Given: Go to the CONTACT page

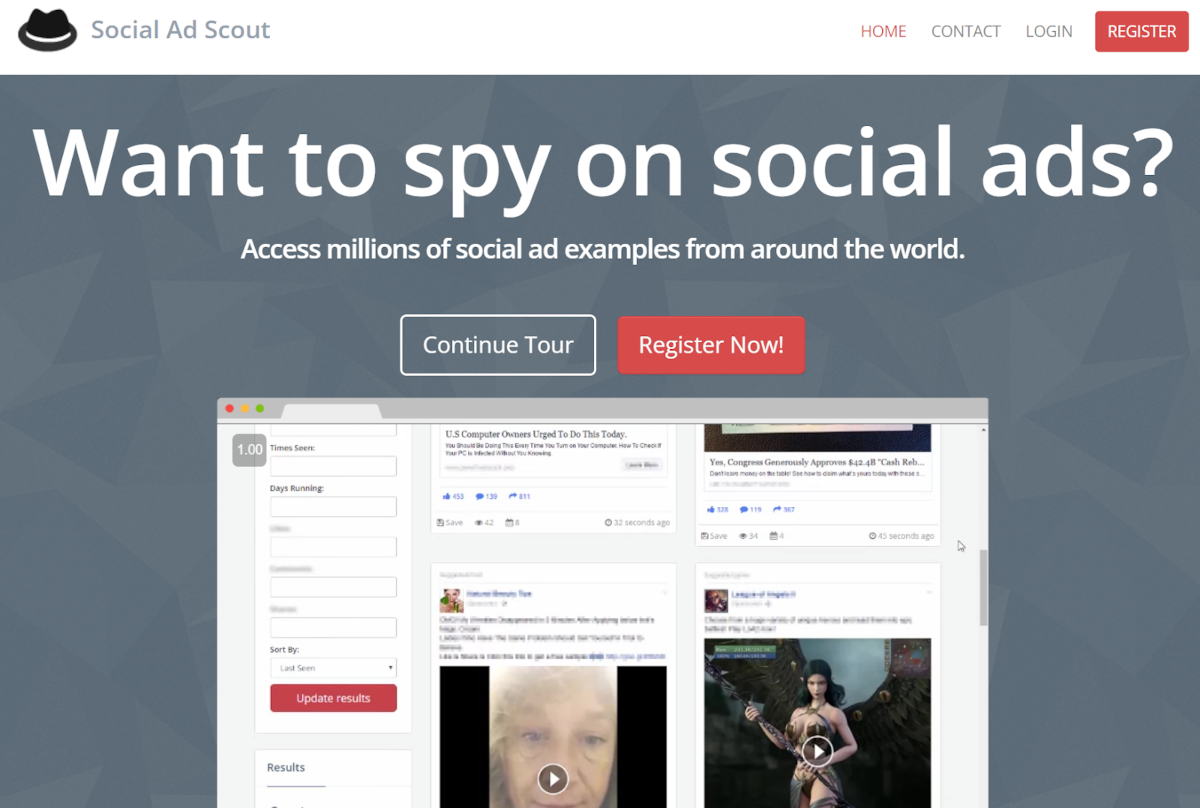Looking at the screenshot, I should coord(966,31).
